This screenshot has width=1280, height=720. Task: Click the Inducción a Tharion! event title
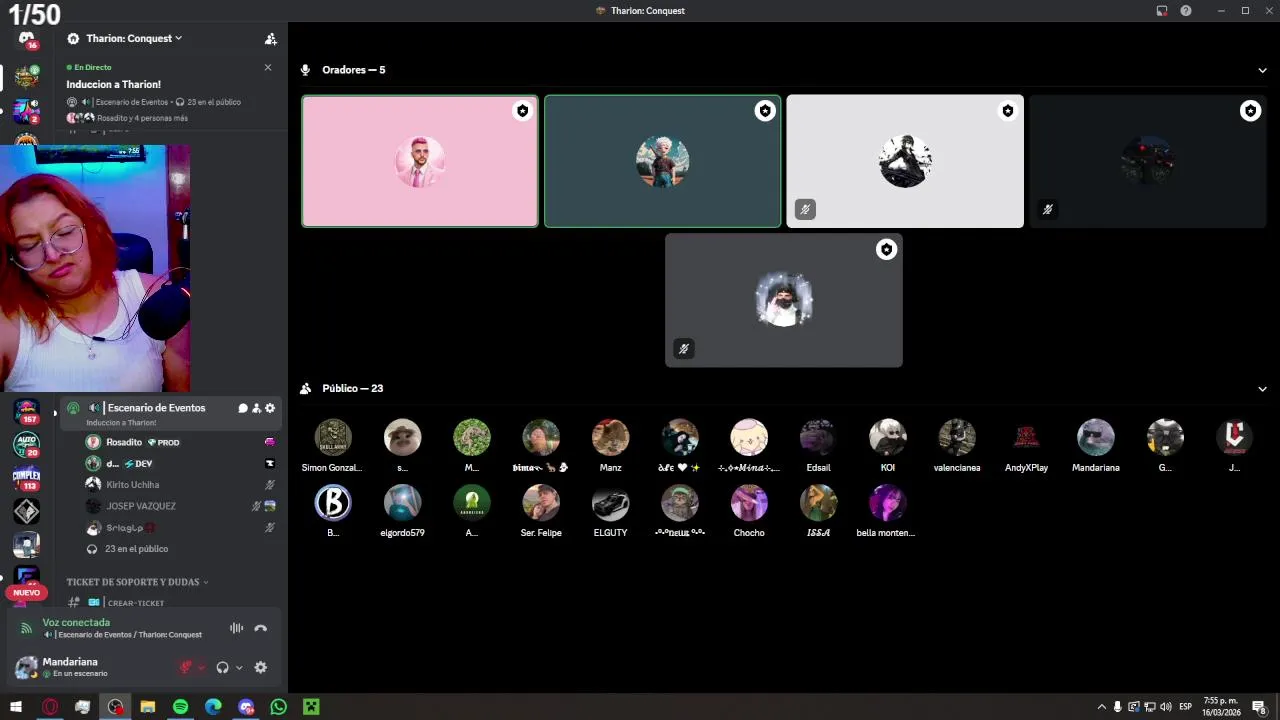tap(113, 85)
